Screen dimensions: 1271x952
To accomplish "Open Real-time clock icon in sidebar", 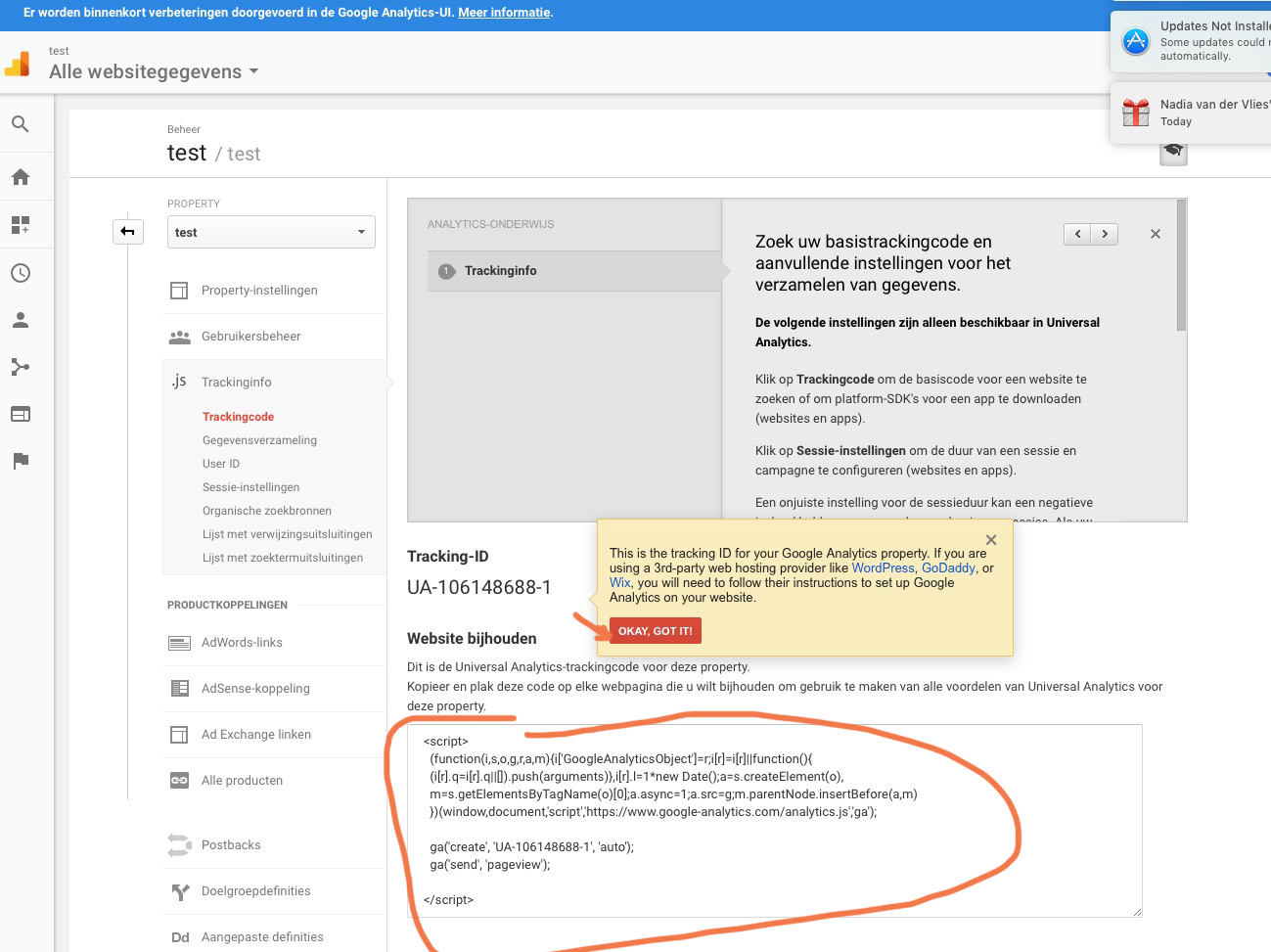I will coord(20,273).
